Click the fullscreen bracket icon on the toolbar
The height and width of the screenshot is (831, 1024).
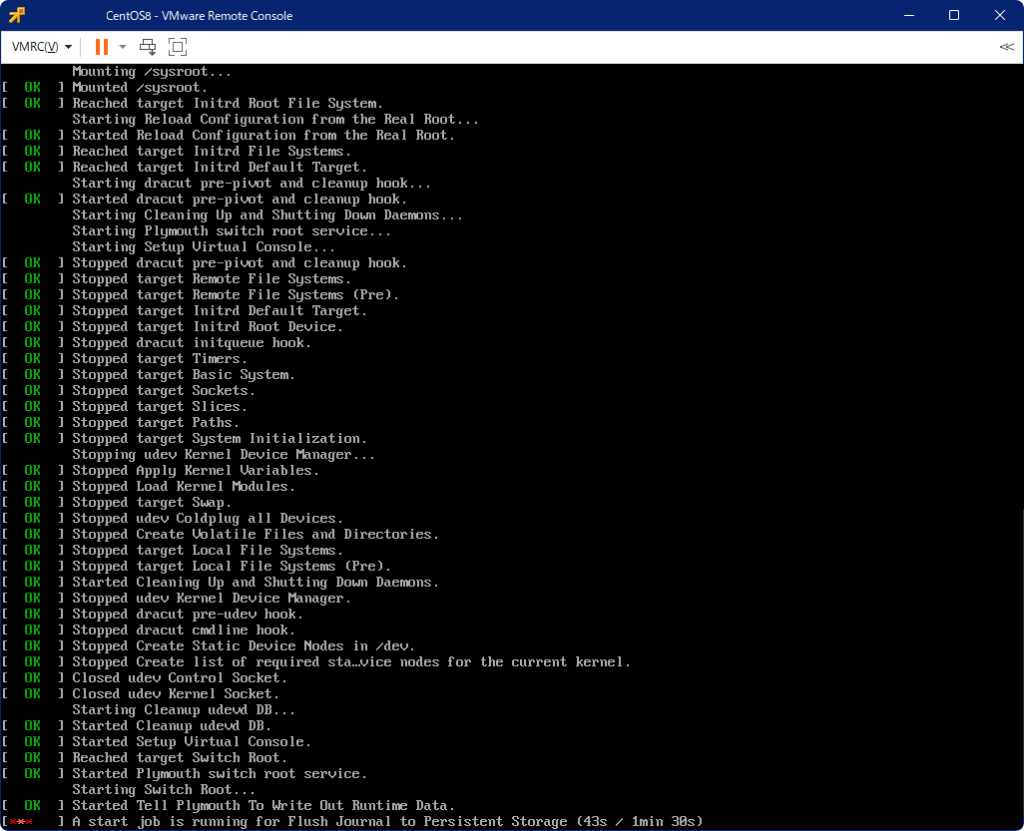pos(176,46)
